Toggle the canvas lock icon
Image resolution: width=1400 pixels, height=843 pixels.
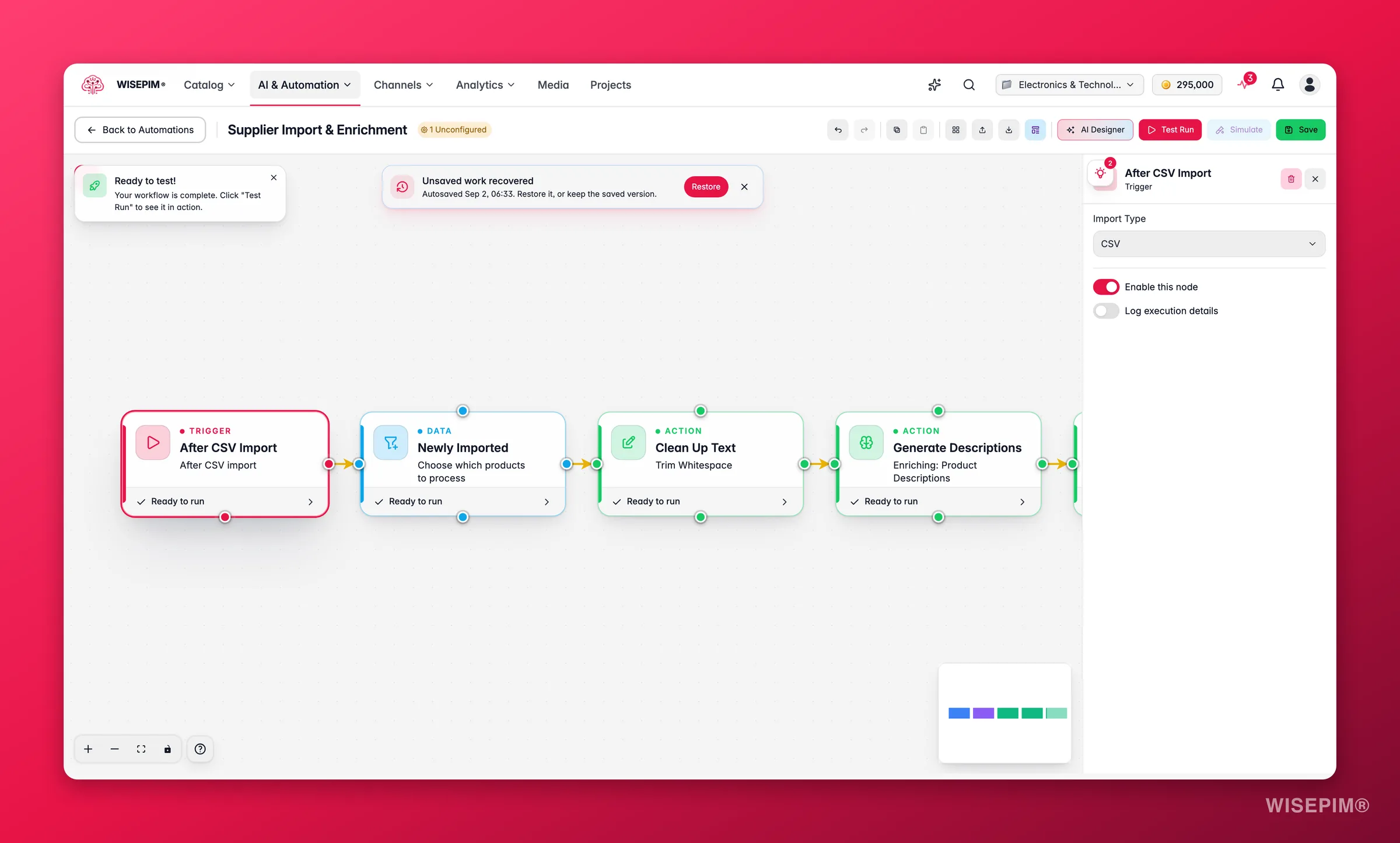(x=167, y=749)
